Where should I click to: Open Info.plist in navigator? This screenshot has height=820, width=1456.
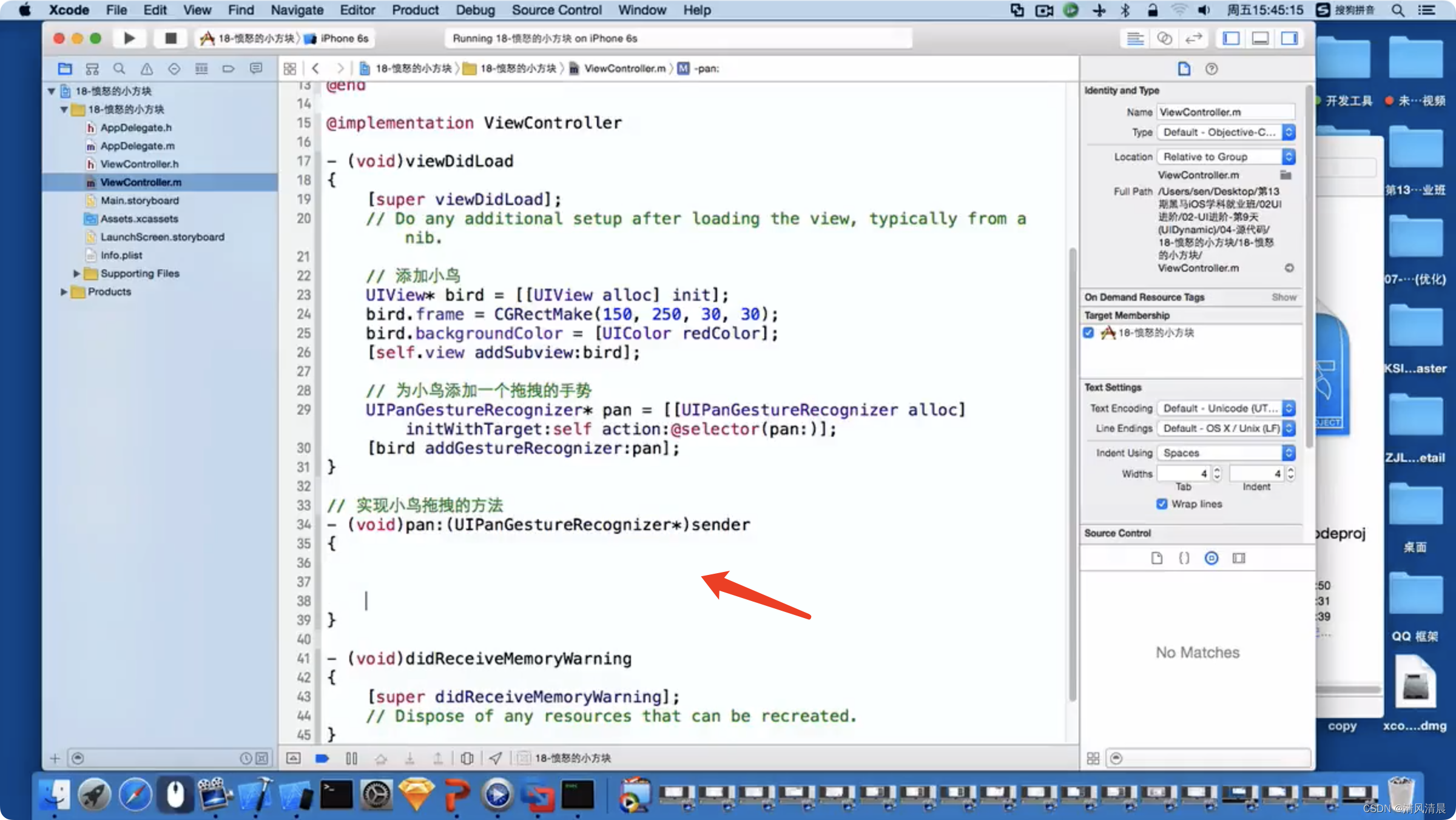point(121,255)
